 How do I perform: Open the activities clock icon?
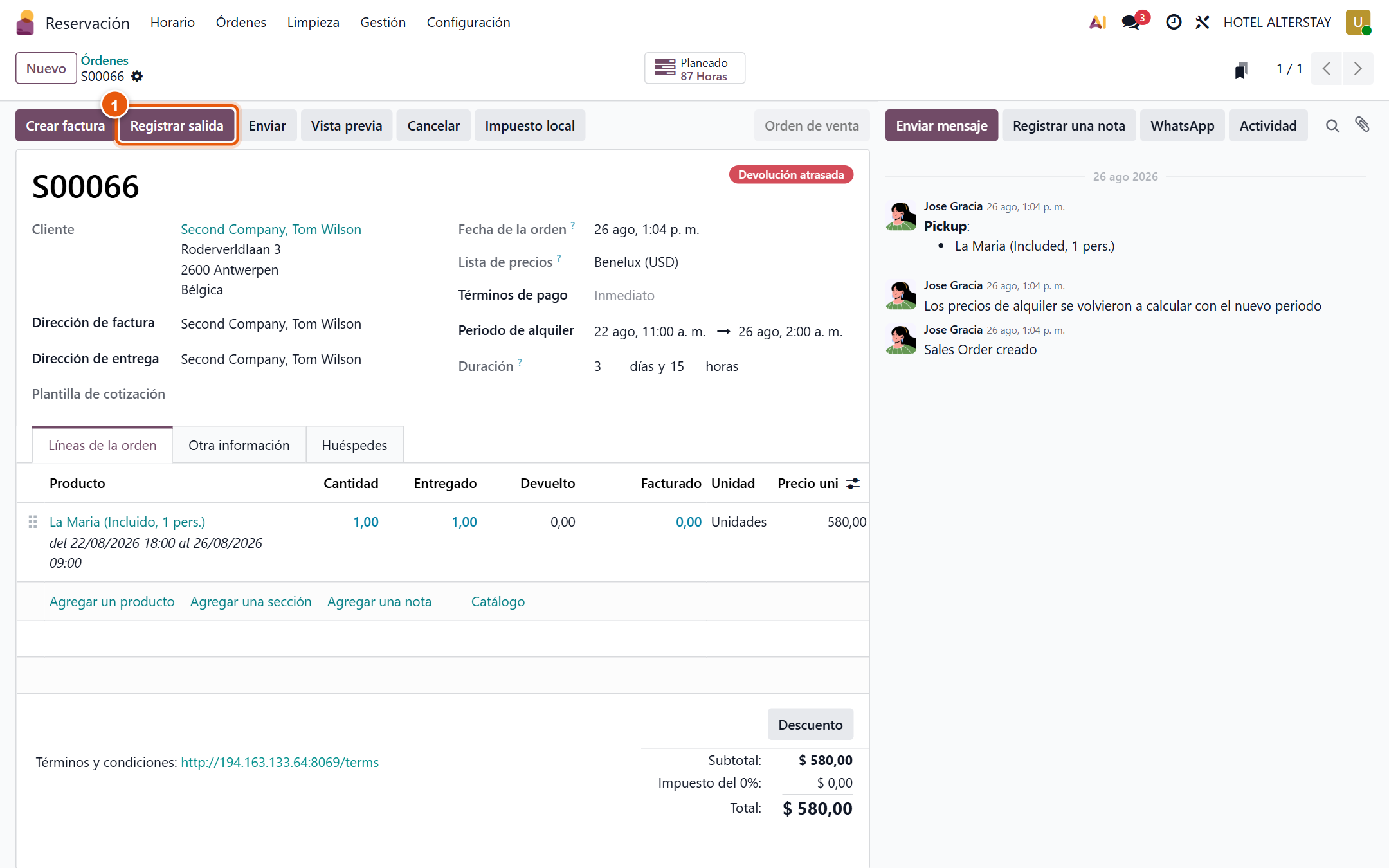[x=1174, y=23]
